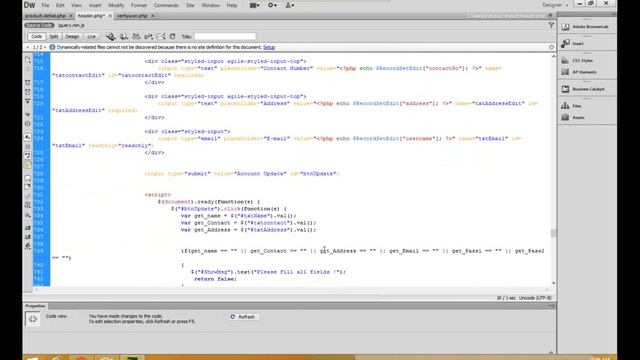Click into the Title input field

[x=225, y=37]
